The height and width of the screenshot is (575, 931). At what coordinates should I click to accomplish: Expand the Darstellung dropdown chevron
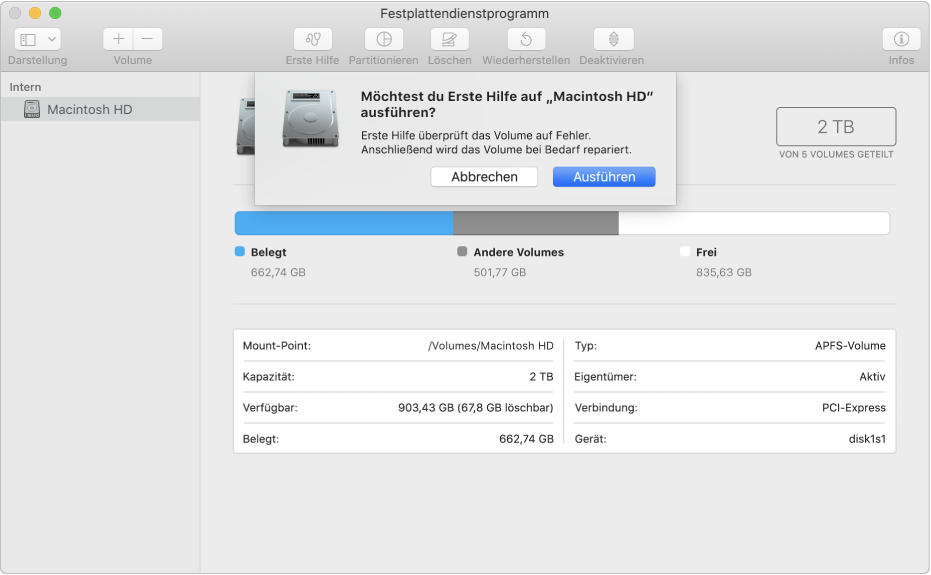(x=52, y=40)
